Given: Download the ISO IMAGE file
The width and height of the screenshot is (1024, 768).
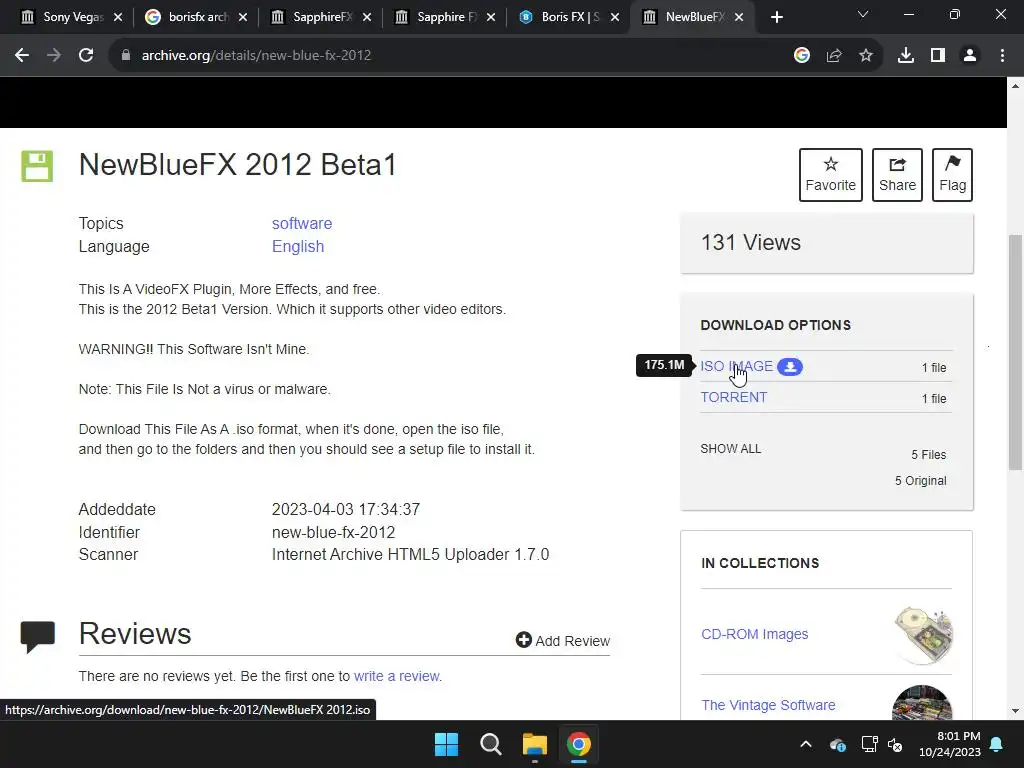Looking at the screenshot, I should point(736,366).
